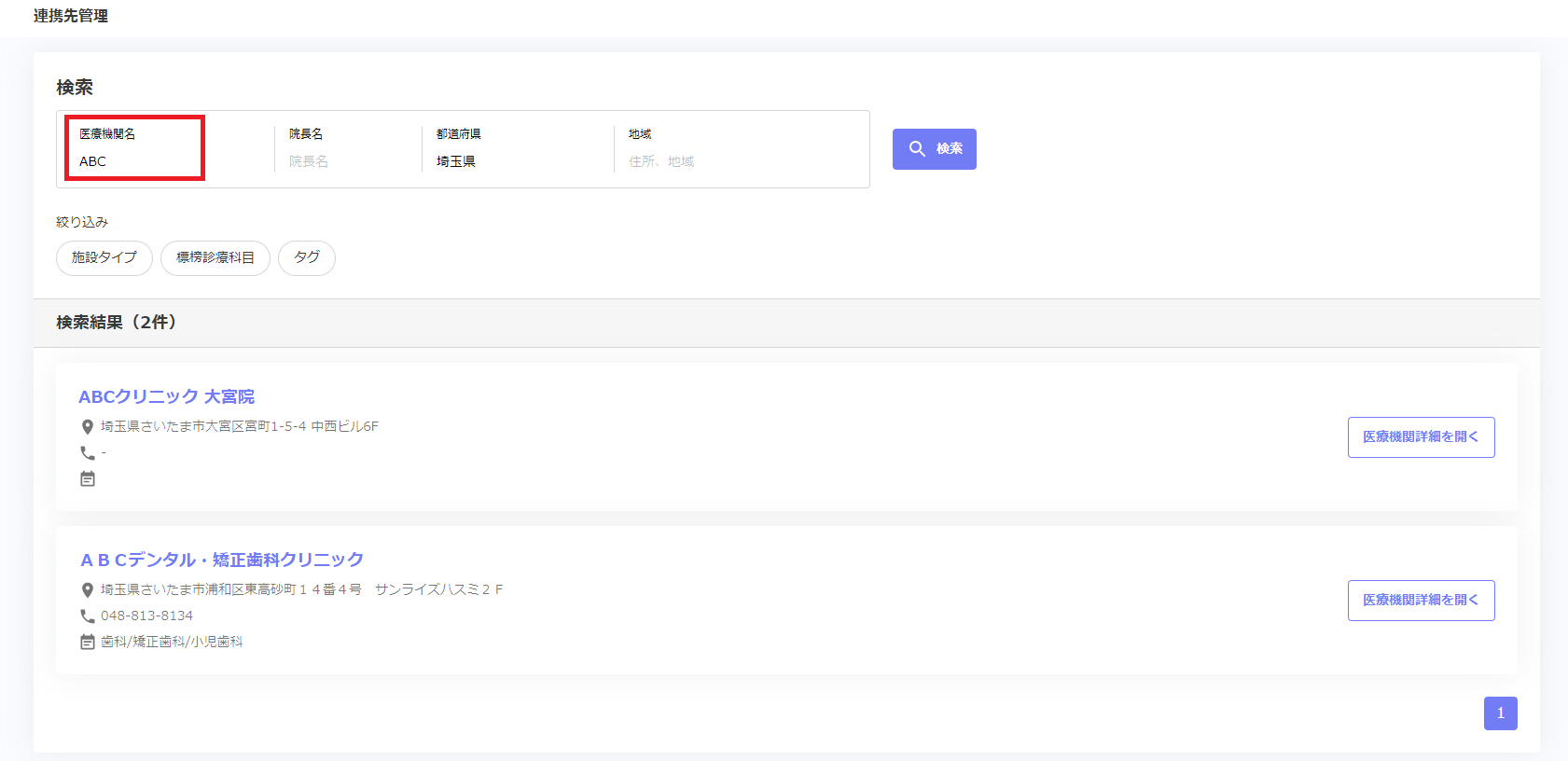Click the 絞り込み label

[82, 222]
